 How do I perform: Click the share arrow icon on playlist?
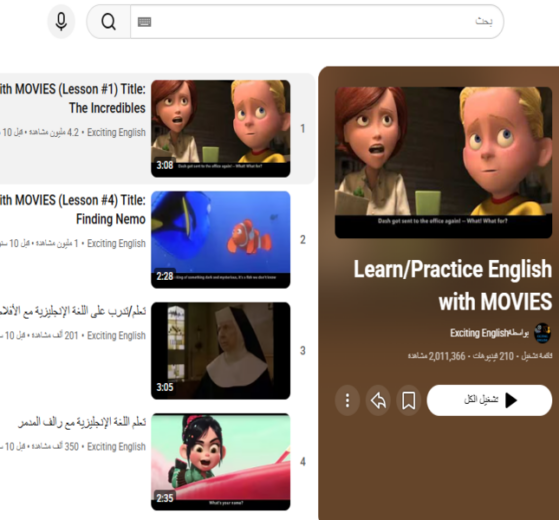tap(378, 400)
